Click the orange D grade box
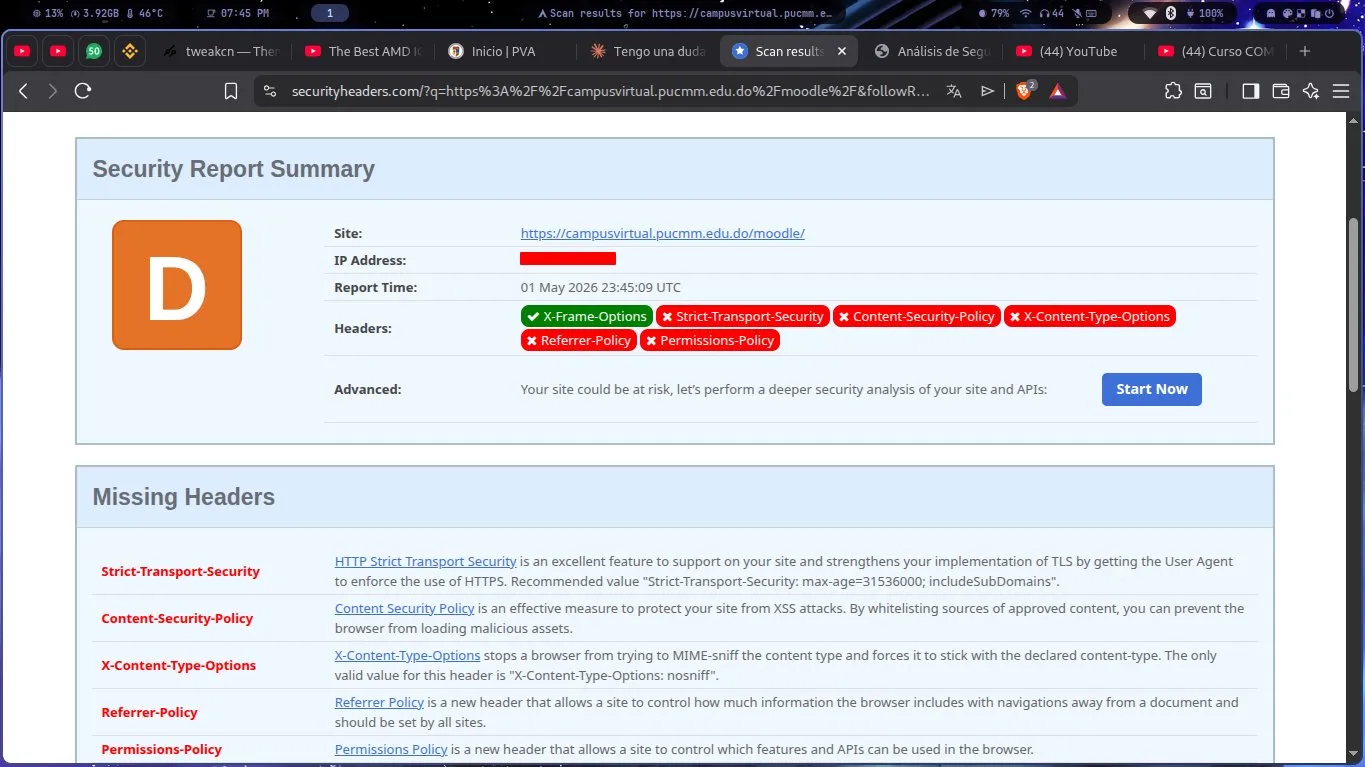The height and width of the screenshot is (767, 1365). (x=177, y=285)
